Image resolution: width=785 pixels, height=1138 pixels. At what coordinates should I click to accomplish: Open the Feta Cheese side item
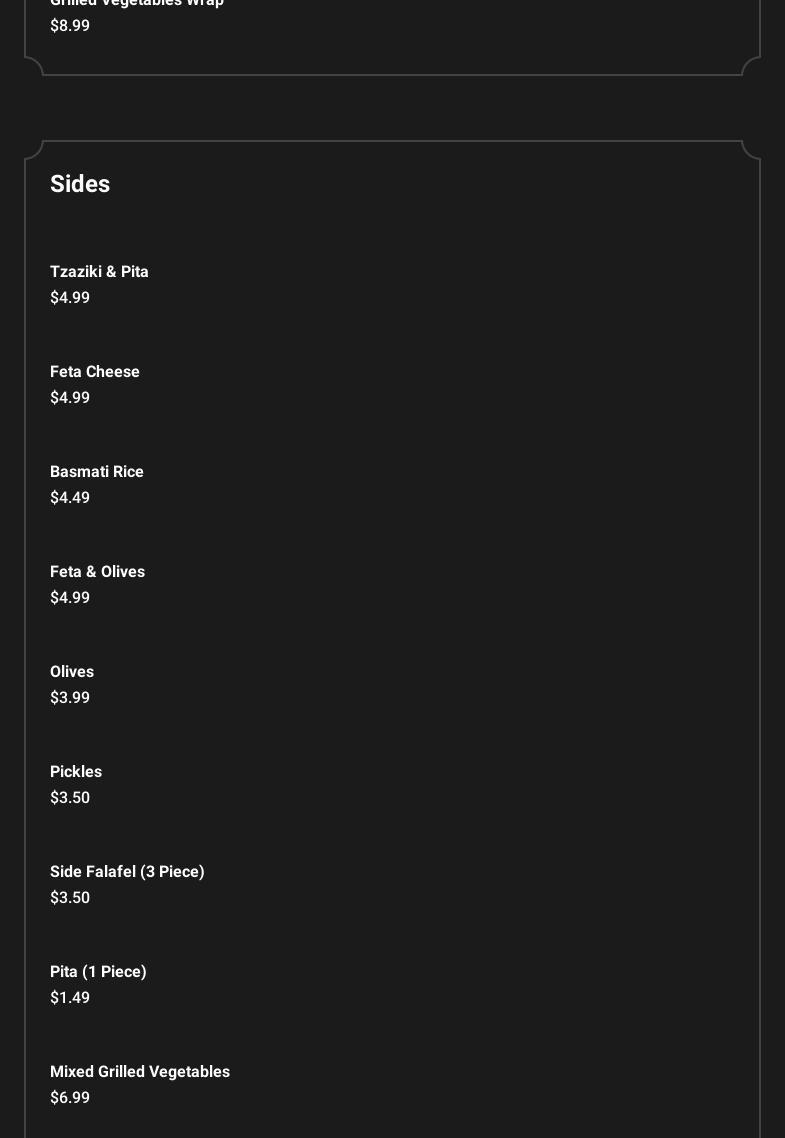[x=95, y=372]
